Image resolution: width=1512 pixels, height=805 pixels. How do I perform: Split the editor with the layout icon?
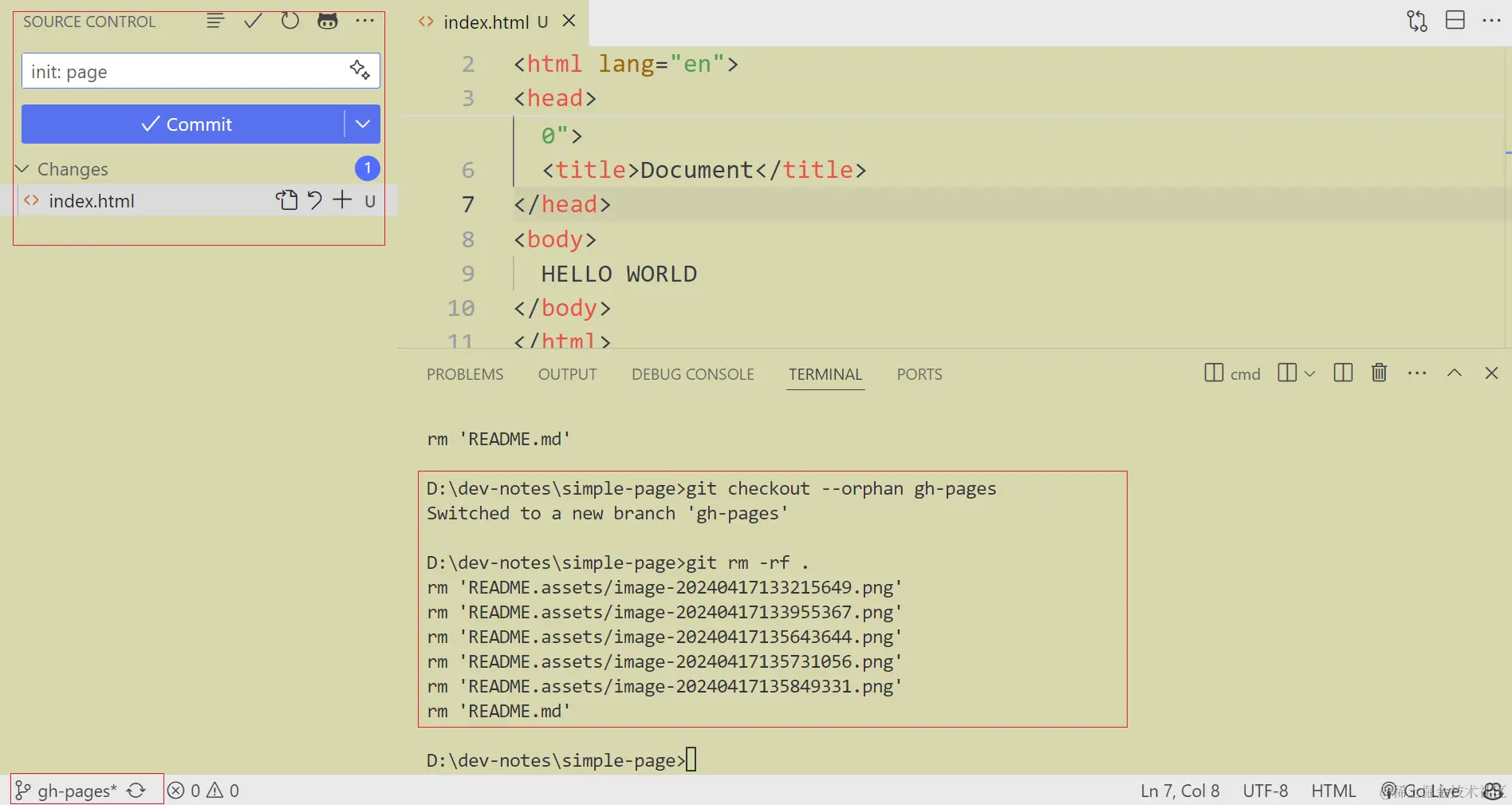tap(1455, 21)
